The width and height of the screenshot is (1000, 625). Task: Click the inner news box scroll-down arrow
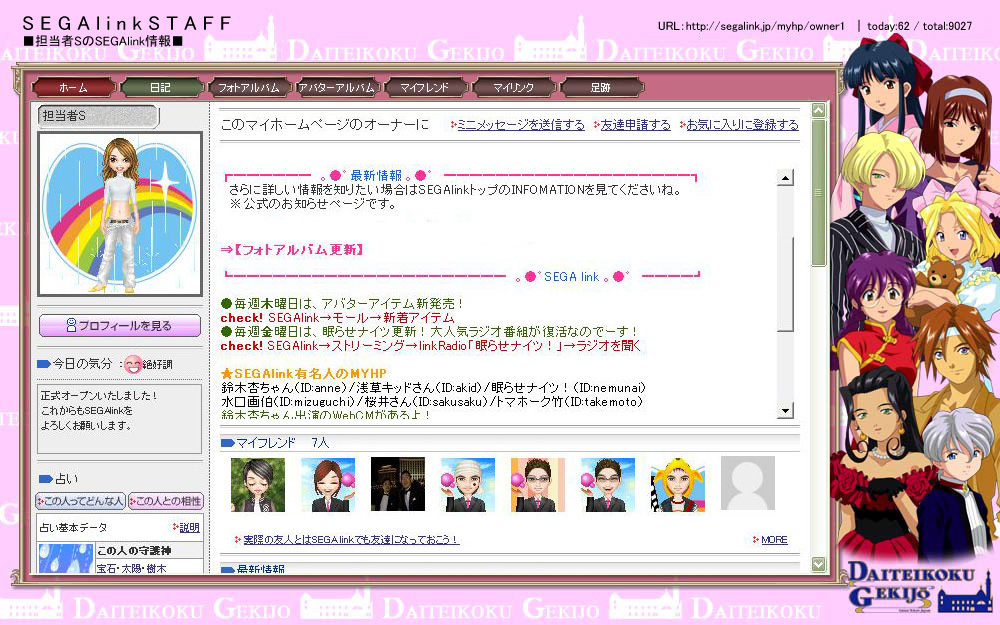pyautogui.click(x=785, y=410)
